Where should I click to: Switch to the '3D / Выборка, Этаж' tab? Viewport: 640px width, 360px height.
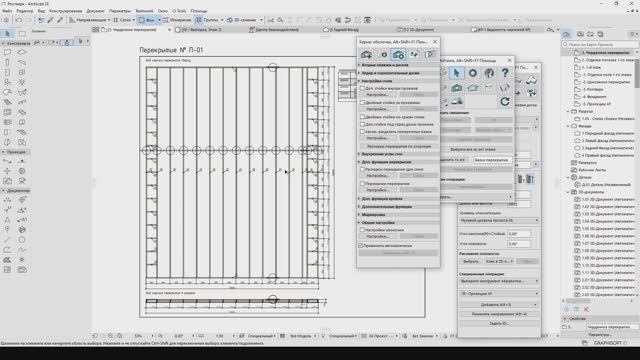201,29
